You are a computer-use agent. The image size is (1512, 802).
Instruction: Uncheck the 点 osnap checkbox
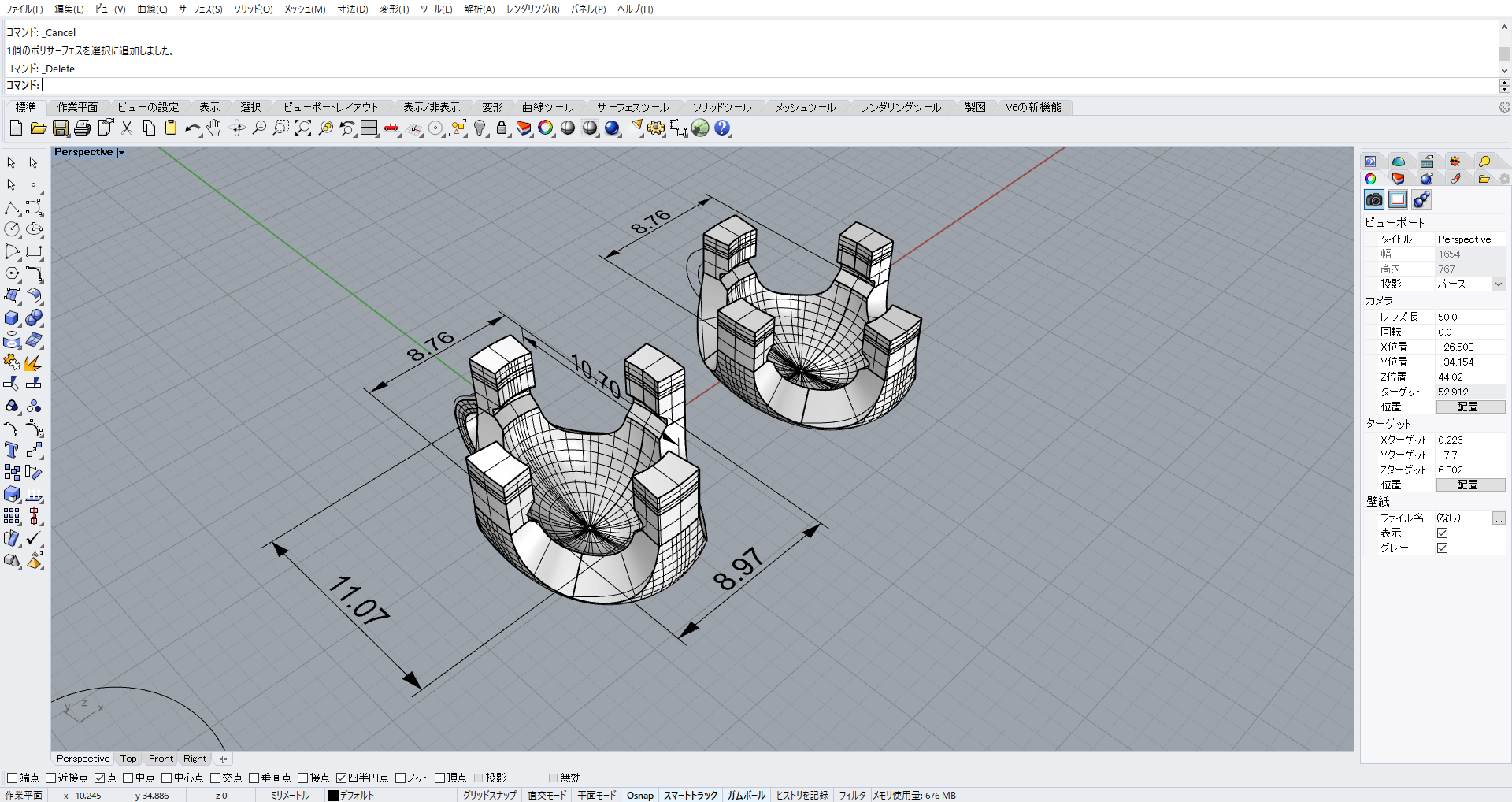click(99, 778)
